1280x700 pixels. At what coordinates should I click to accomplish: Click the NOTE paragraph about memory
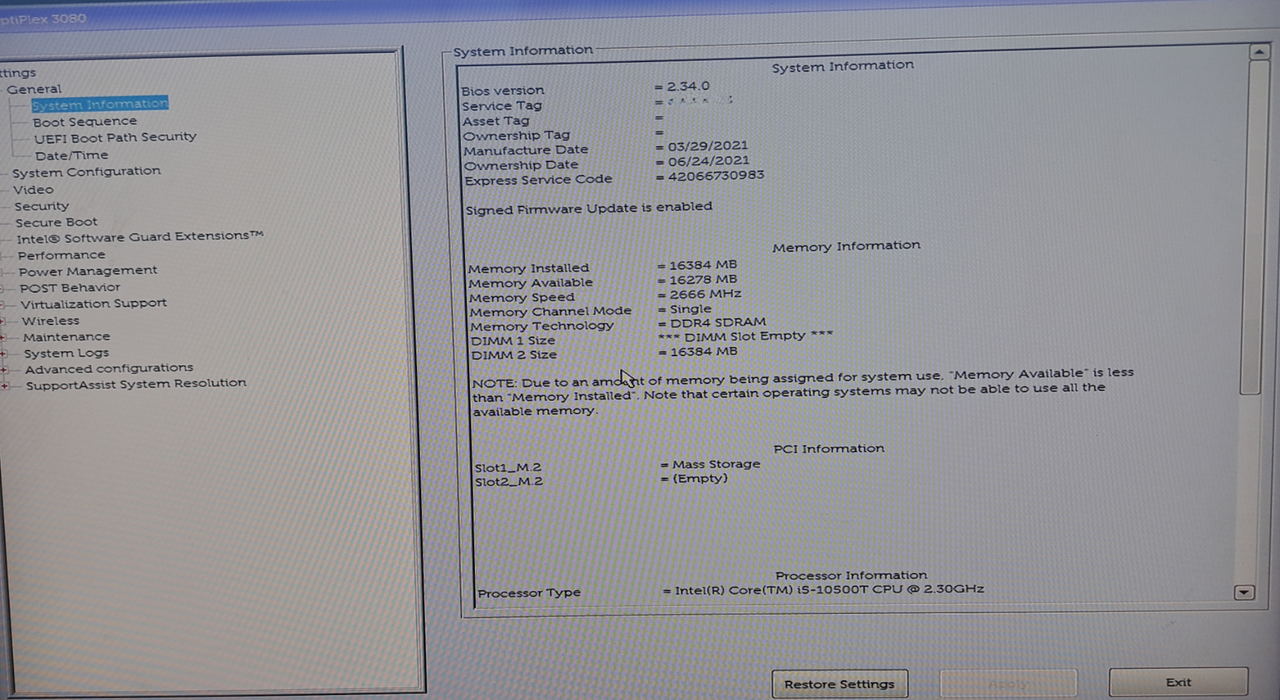803,391
